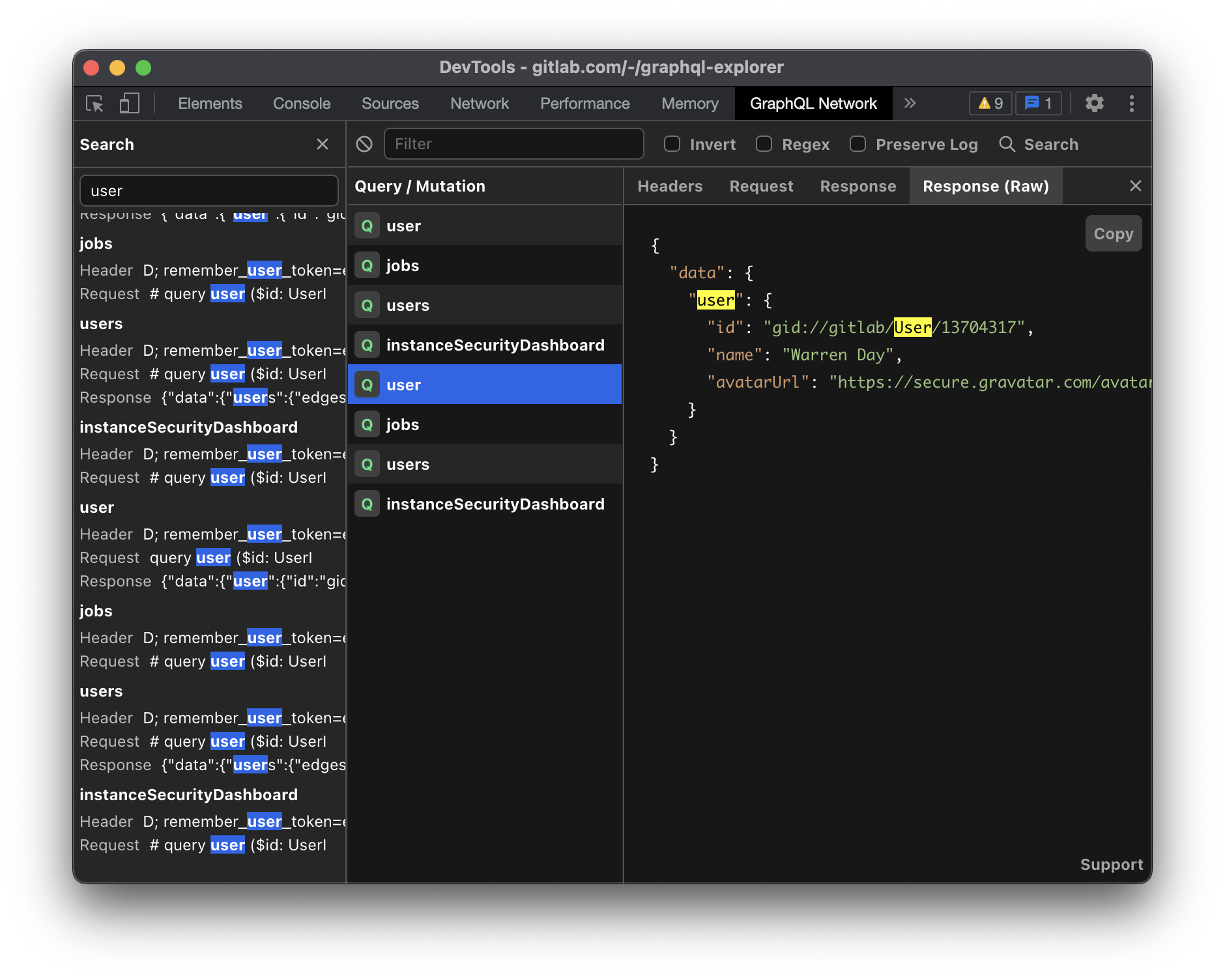Close the response details pane
Viewport: 1225px width, 980px height.
1135,186
